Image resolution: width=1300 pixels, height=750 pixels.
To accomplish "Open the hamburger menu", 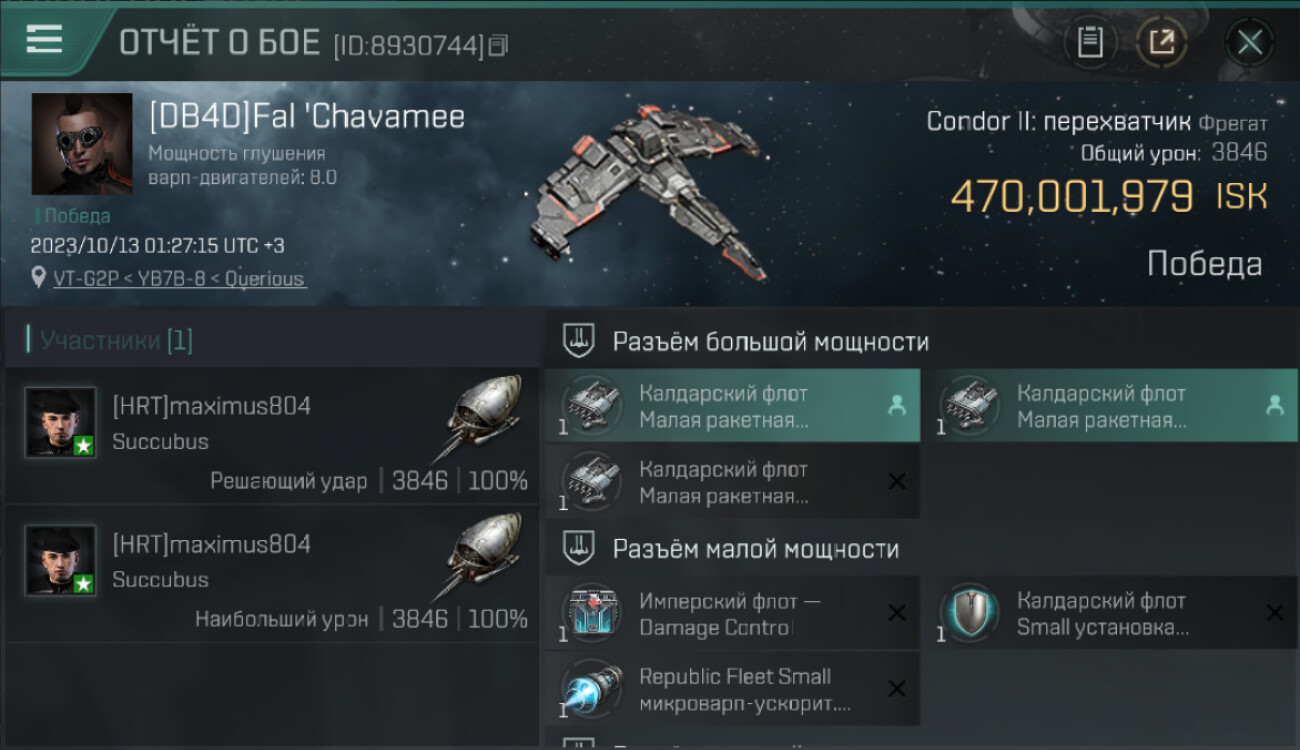I will tap(44, 40).
